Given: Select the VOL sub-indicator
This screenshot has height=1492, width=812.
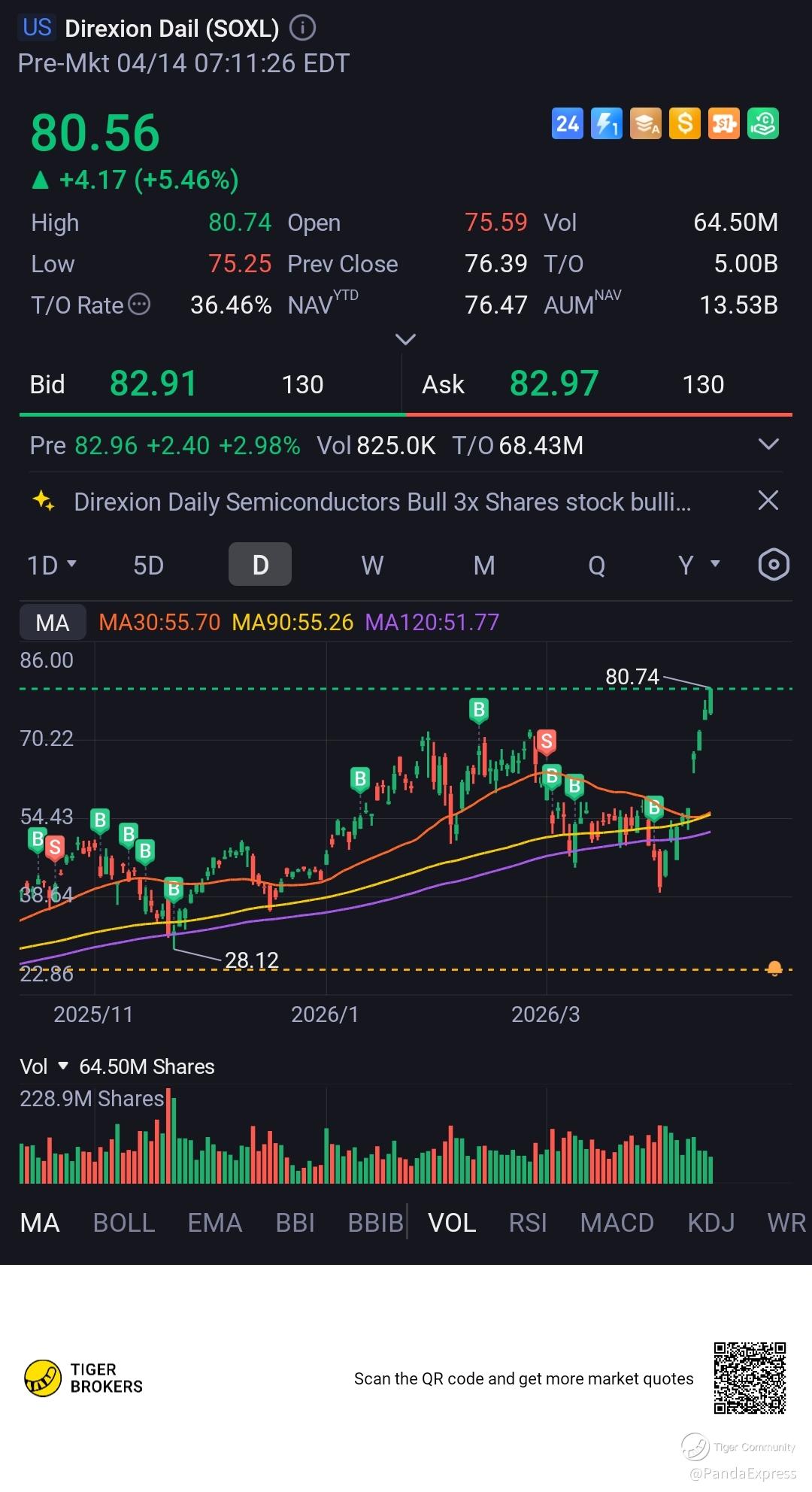Looking at the screenshot, I should (452, 1223).
